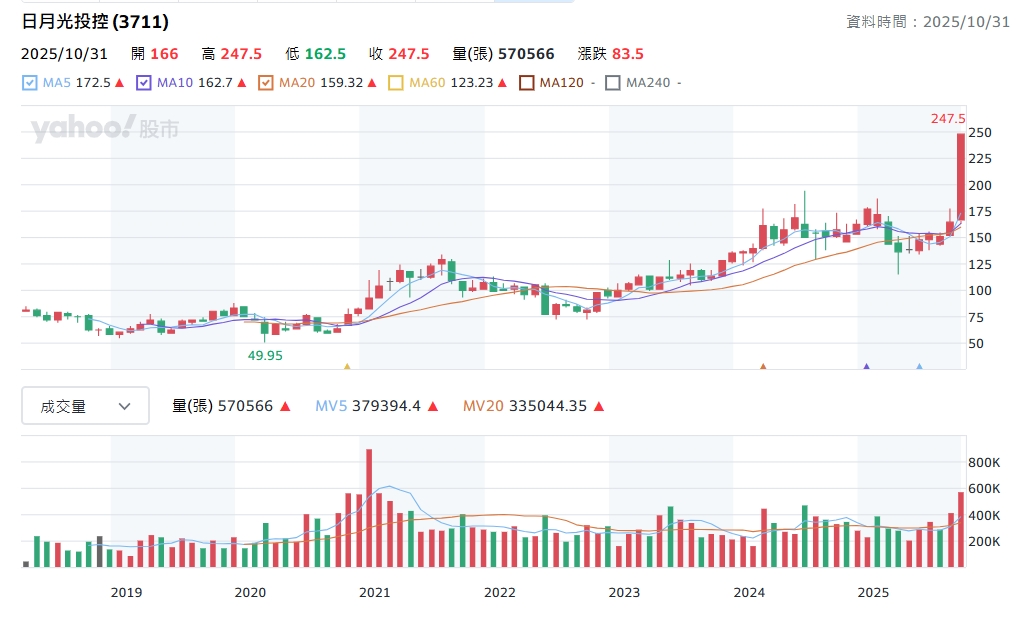Screen dimensions: 1016x618
Task: Click the brown triangle marker at 2024
Action: point(763,367)
